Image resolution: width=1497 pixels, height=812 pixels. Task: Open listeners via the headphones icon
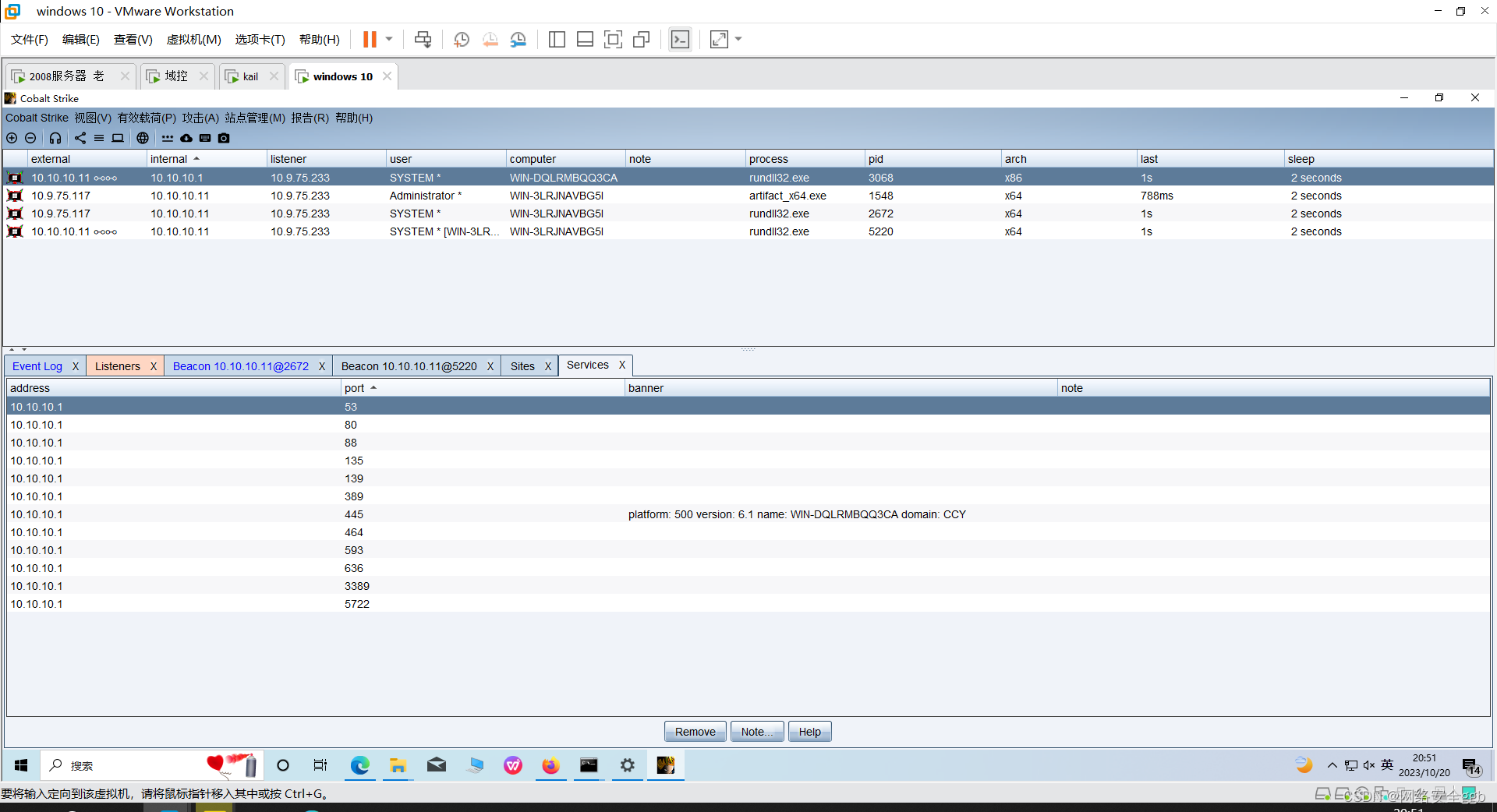coord(55,138)
